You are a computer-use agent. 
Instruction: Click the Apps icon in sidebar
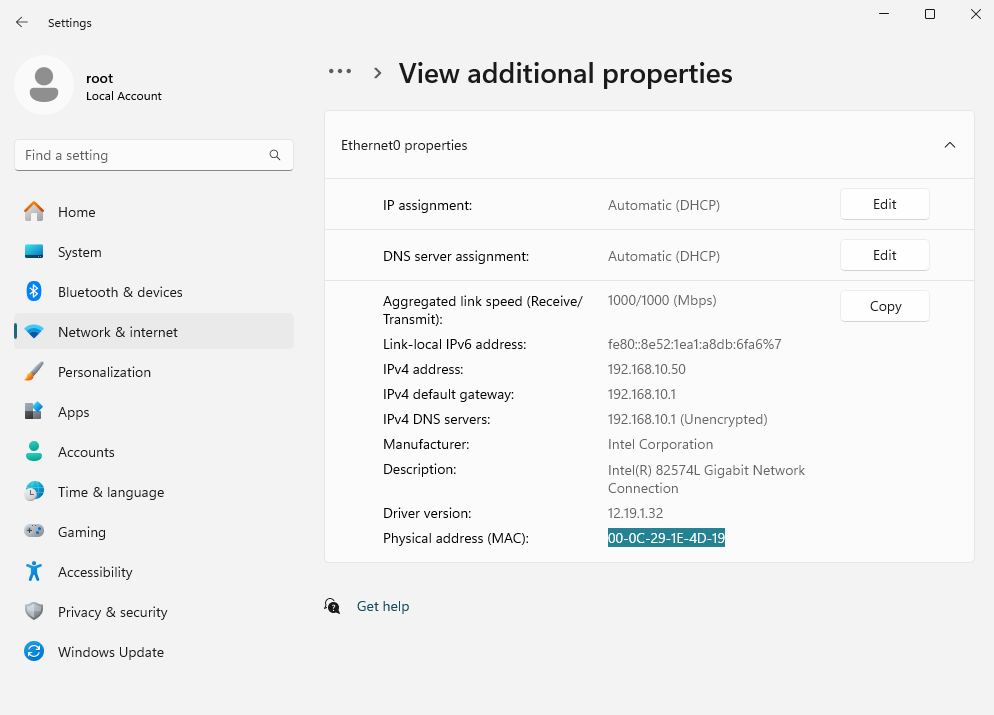click(x=34, y=412)
